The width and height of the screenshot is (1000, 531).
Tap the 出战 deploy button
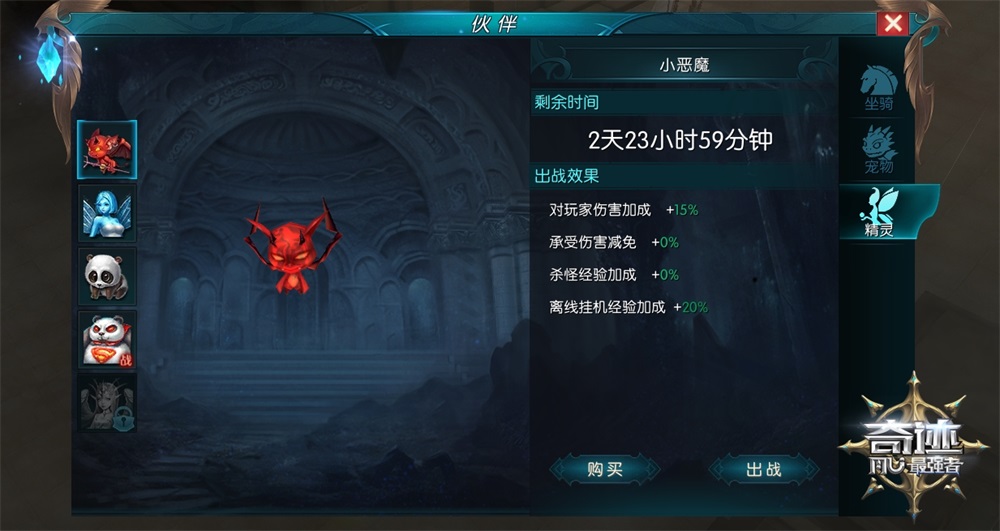click(x=763, y=470)
